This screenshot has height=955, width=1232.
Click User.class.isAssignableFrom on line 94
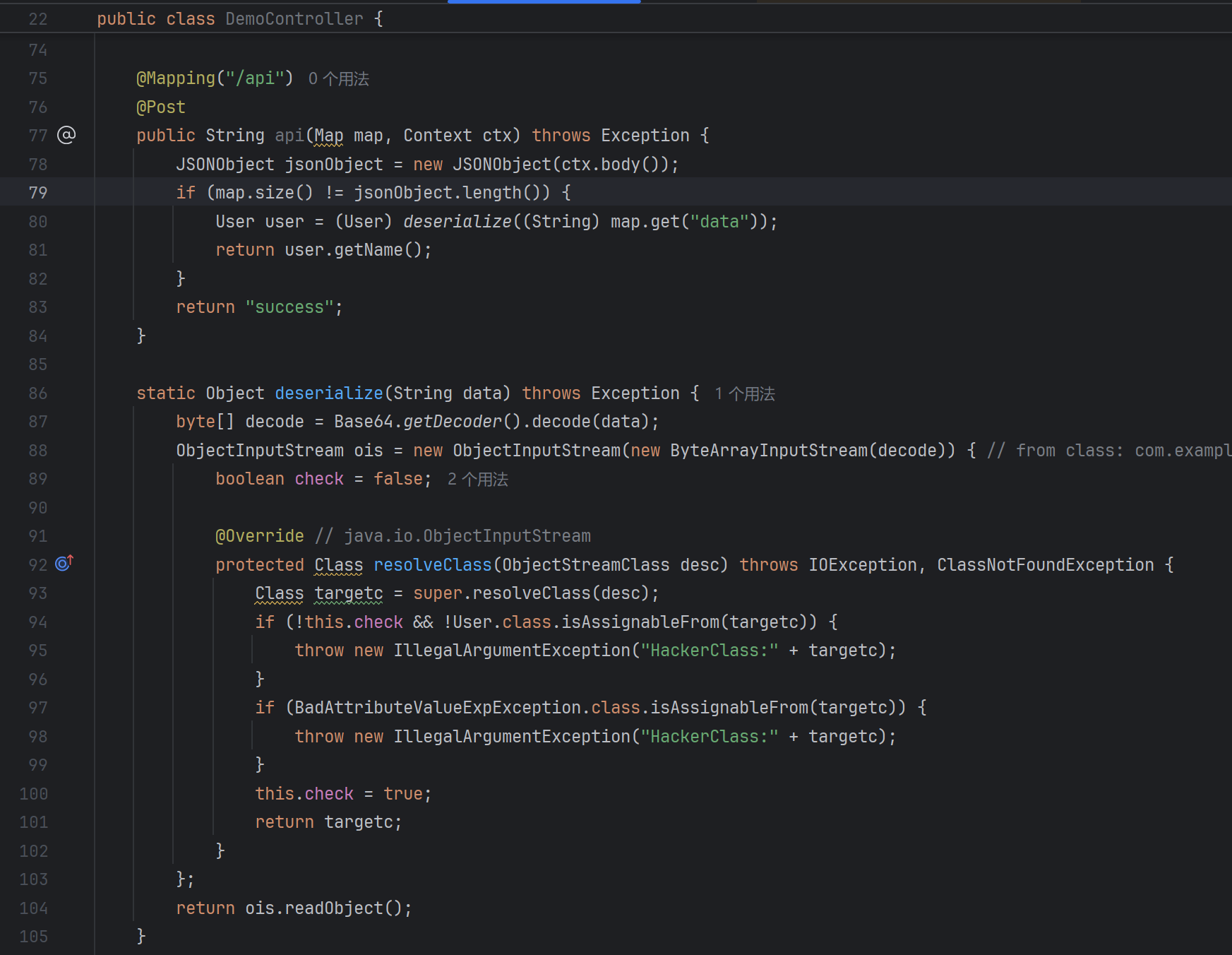tap(586, 622)
